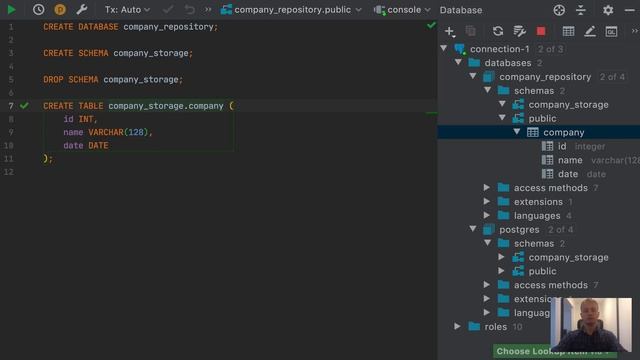Jump to query console icon
Image resolution: width=640 pixels, height=360 pixels.
[611, 31]
